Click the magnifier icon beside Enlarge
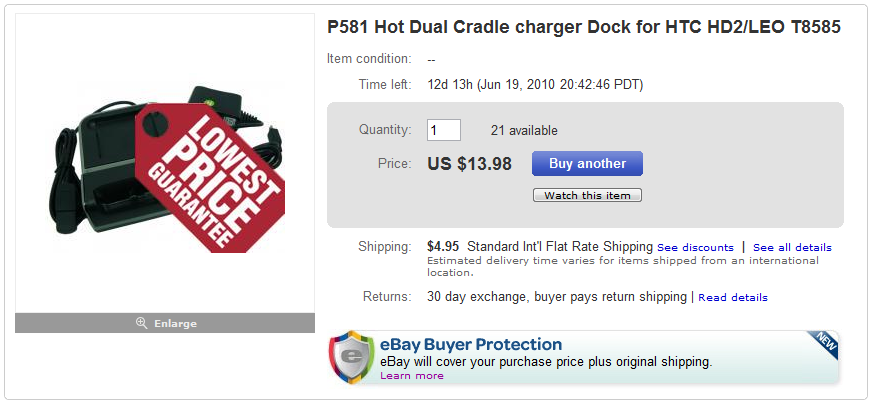 point(142,323)
